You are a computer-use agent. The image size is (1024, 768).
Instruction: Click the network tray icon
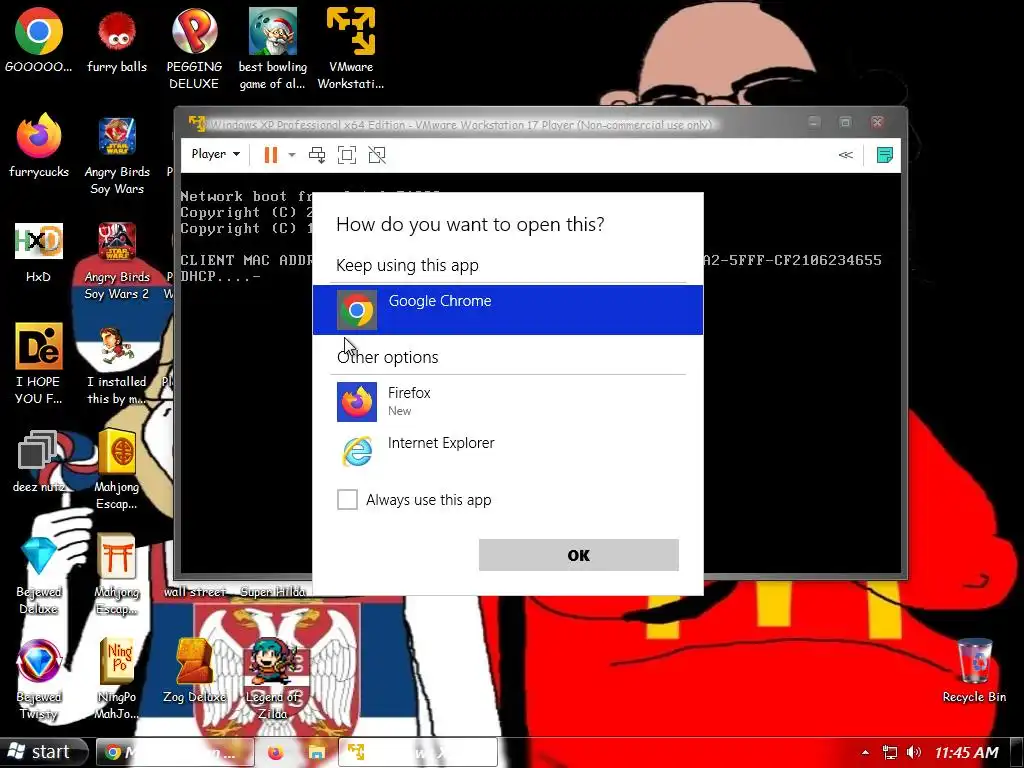coord(889,753)
